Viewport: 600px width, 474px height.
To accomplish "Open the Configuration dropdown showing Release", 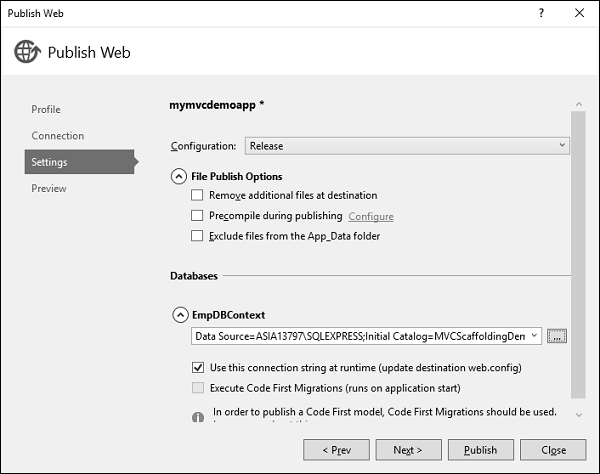I will (407, 146).
